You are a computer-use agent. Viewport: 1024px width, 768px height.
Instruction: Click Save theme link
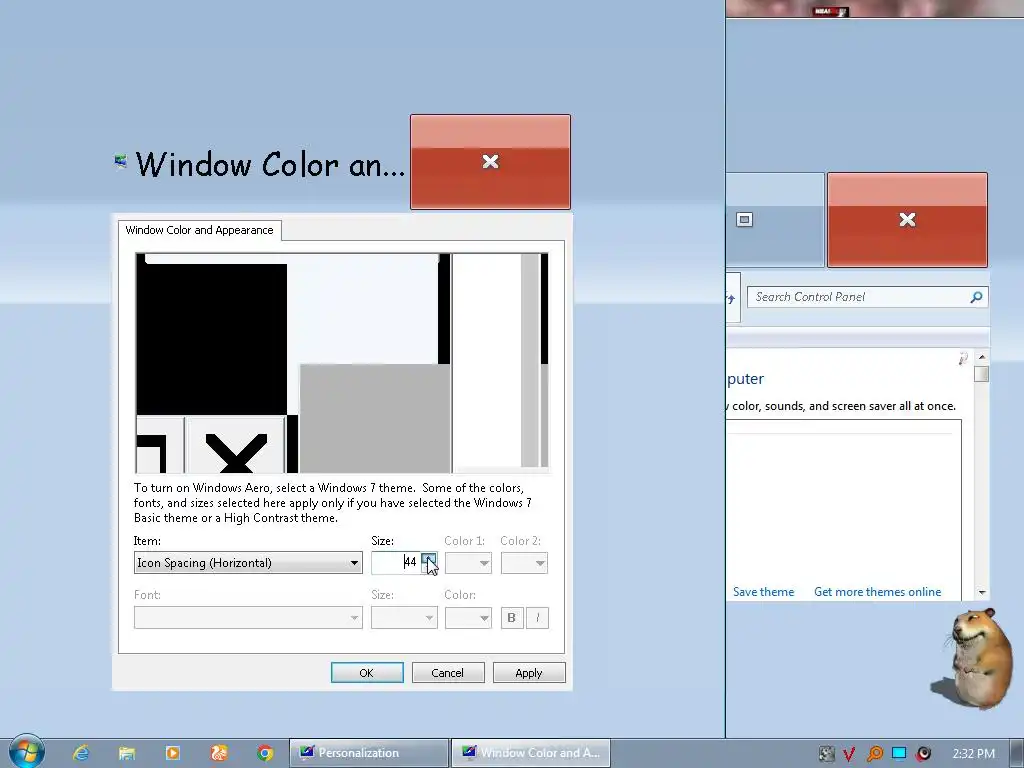click(763, 592)
